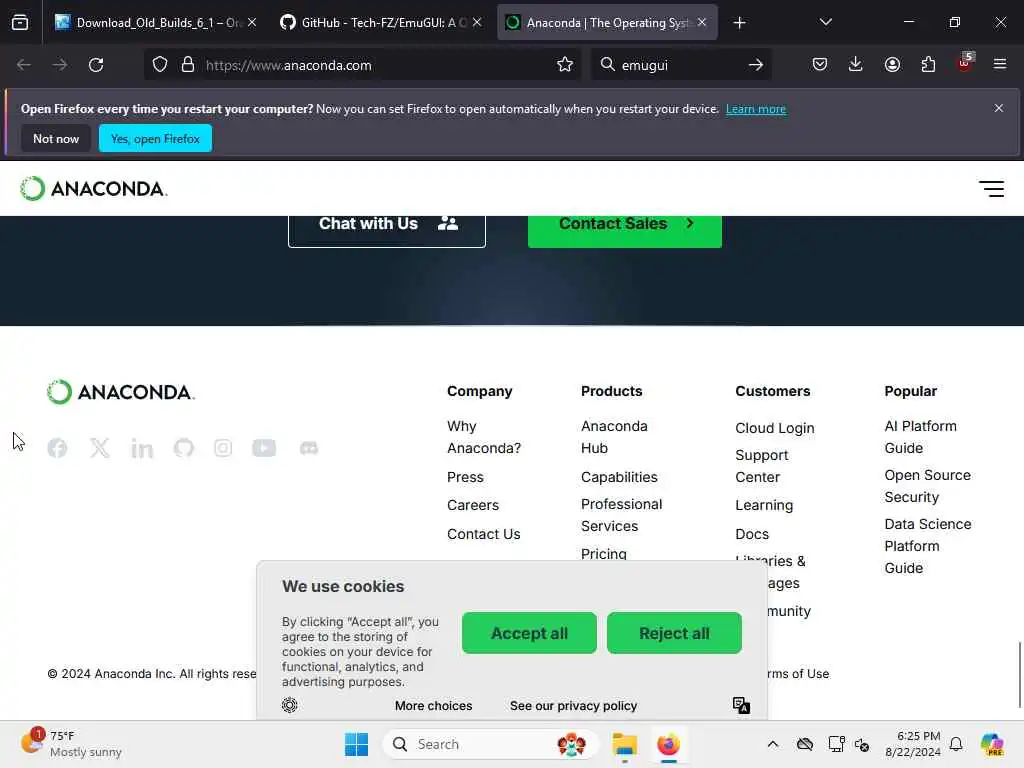This screenshot has height=768, width=1024.
Task: Open the Docs link
Action: [x=752, y=534]
